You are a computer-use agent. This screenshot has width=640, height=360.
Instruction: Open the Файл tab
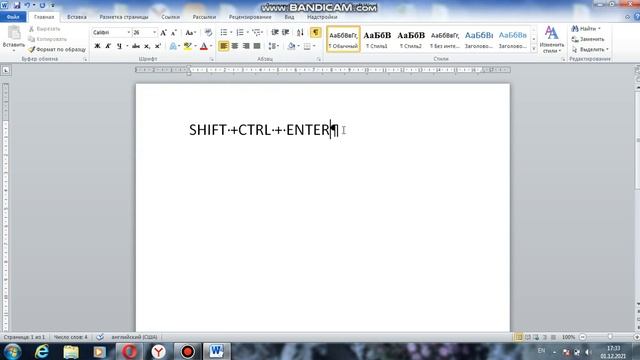point(13,17)
